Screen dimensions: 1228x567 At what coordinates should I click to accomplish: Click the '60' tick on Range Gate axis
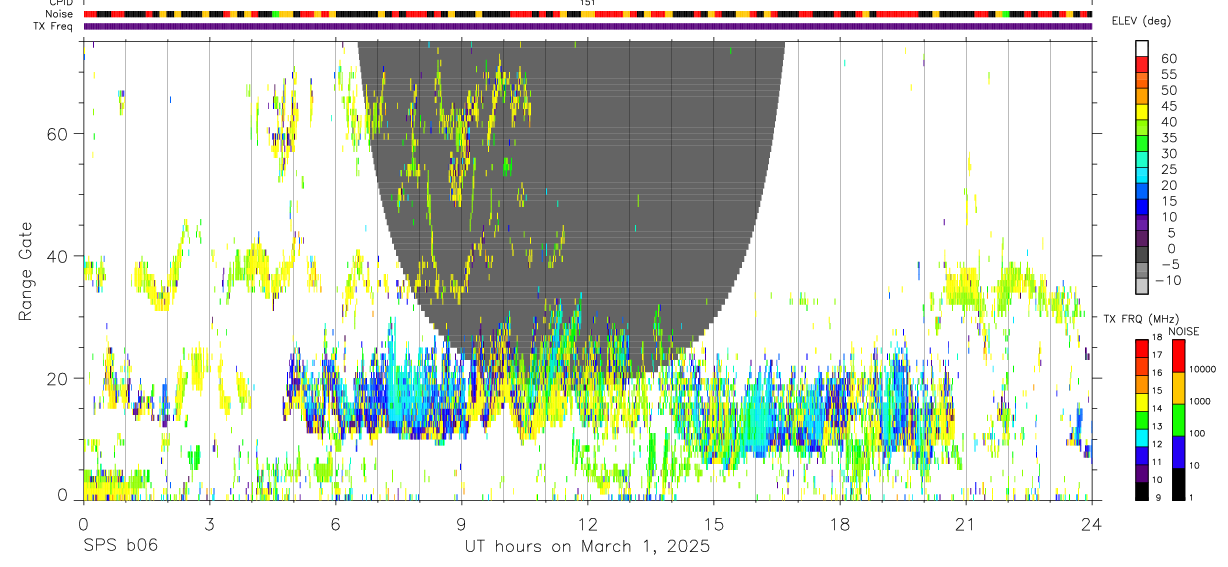coord(57,134)
